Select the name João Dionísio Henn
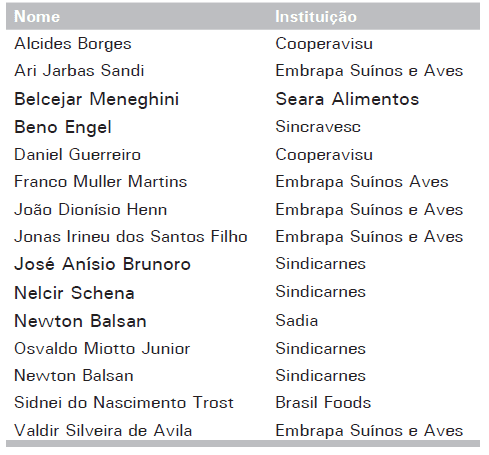Viewport: 489px width, 455px height. [x=91, y=210]
